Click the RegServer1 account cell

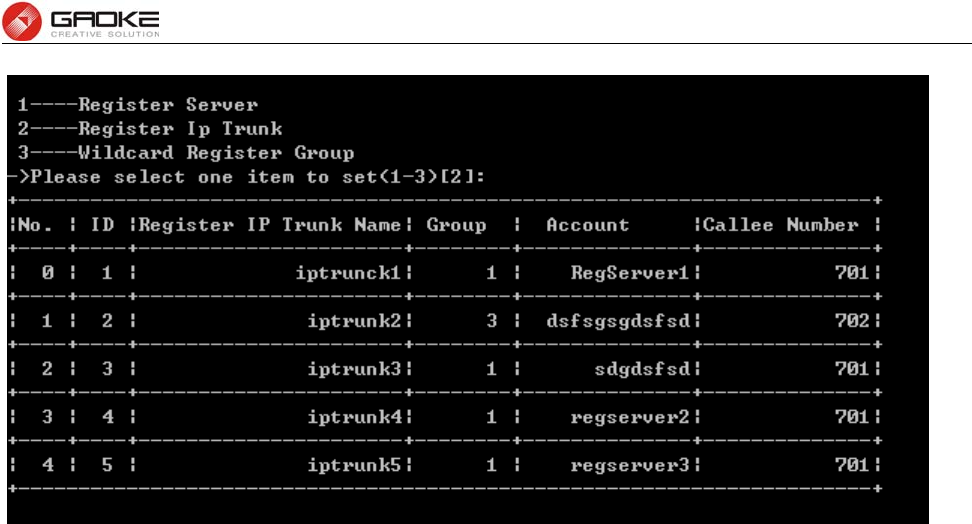click(x=630, y=273)
